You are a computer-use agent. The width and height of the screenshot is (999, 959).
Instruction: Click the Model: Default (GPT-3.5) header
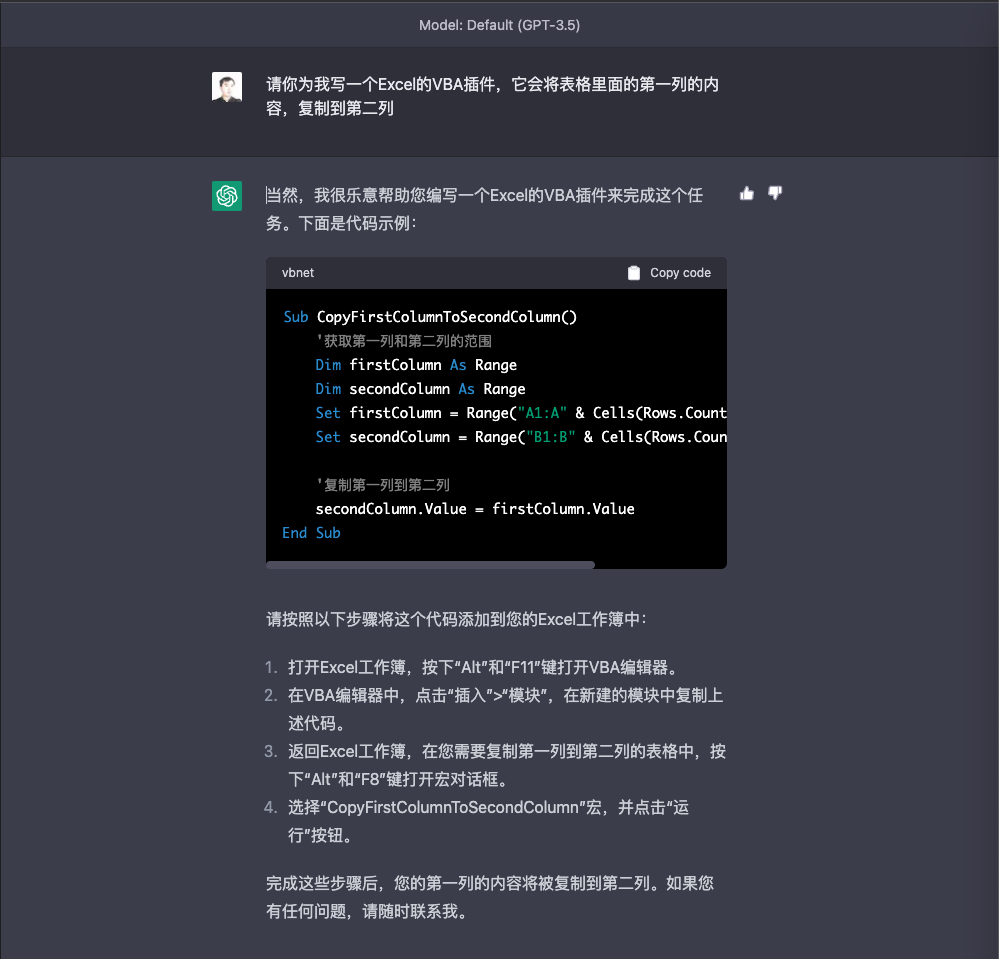click(x=500, y=25)
